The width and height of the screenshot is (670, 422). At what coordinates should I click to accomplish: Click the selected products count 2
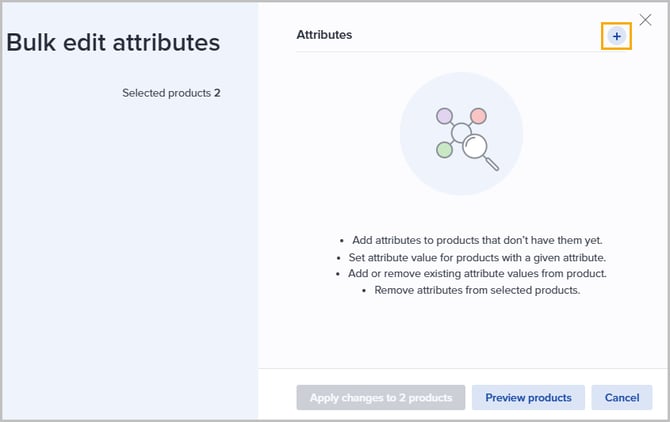tap(217, 93)
